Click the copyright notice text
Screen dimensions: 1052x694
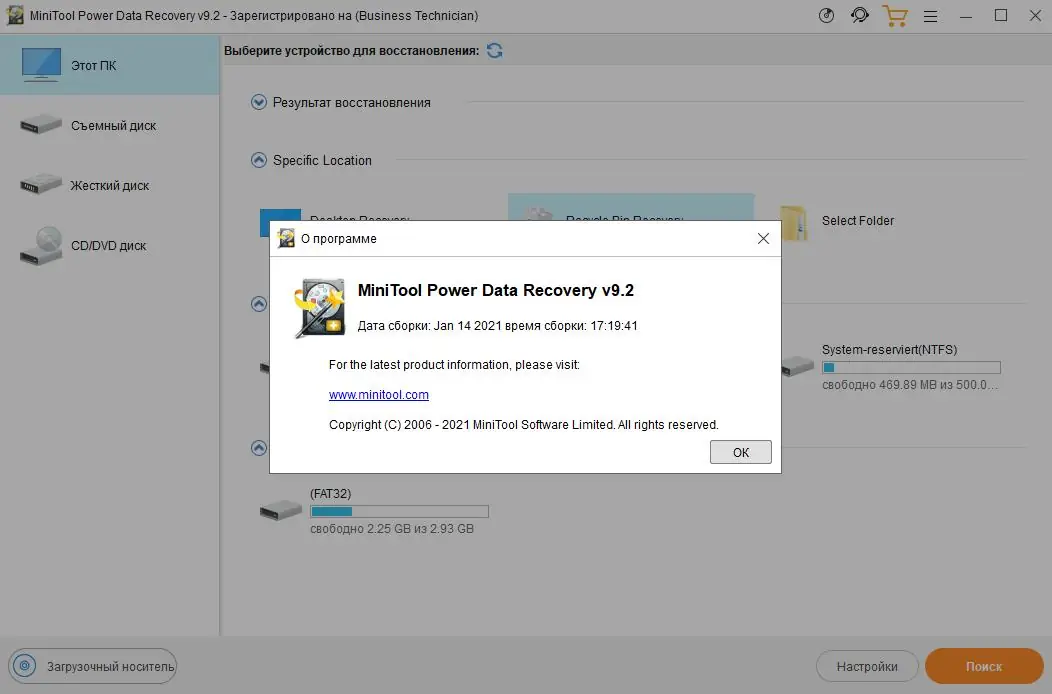point(523,425)
